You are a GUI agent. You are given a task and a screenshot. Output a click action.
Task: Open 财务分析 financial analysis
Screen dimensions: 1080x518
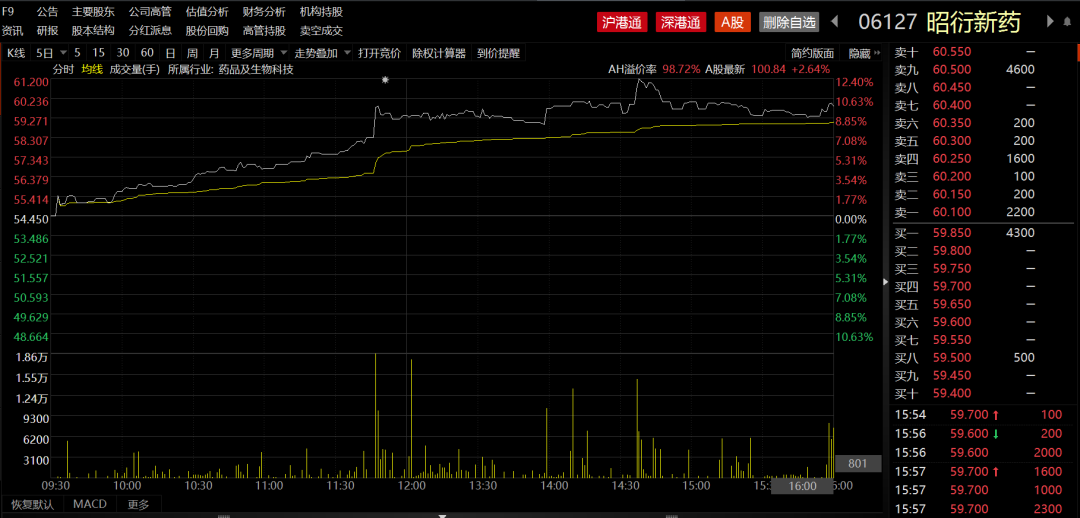[264, 12]
